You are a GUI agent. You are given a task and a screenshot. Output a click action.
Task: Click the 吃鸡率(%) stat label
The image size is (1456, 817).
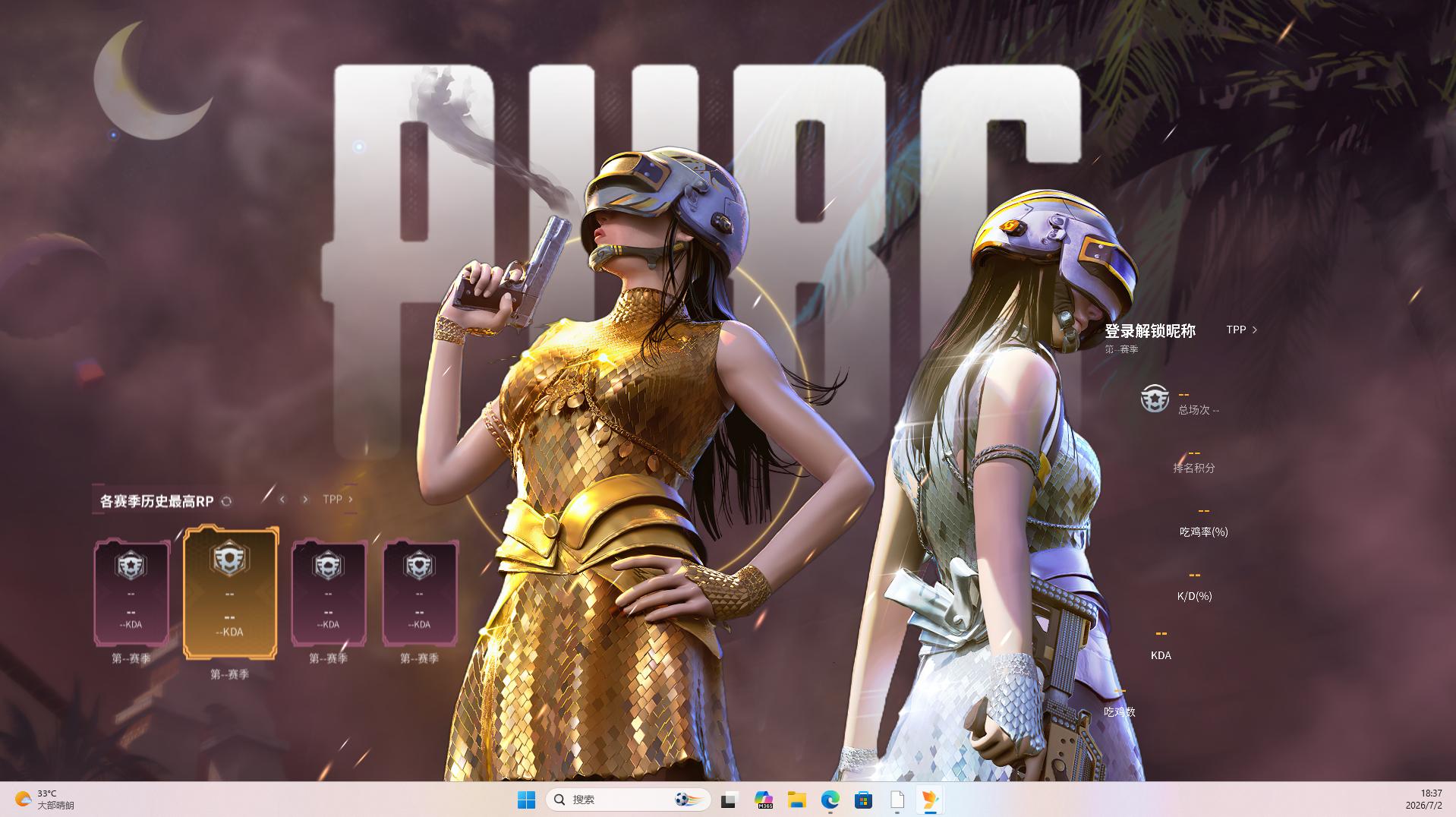click(1204, 532)
